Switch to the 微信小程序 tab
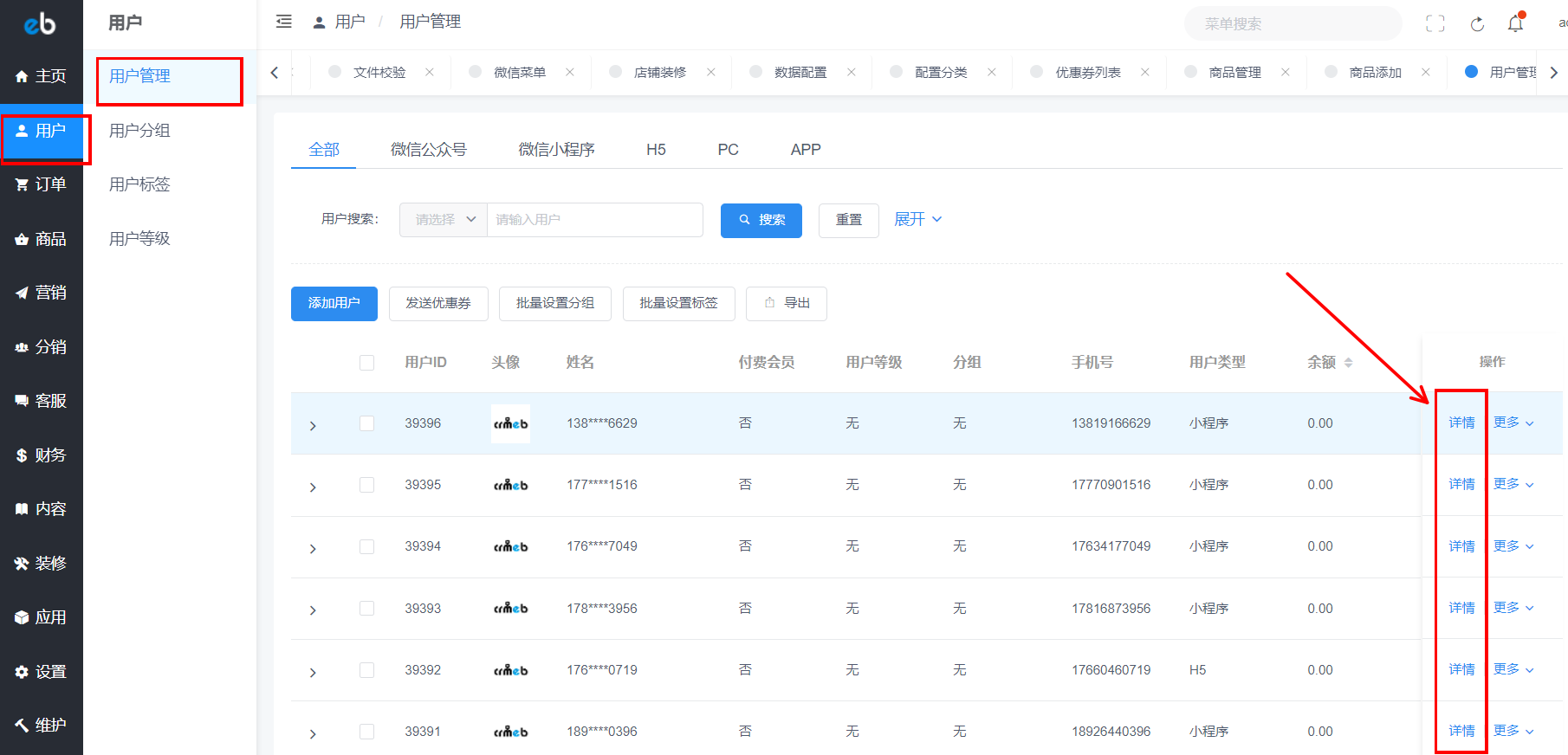The height and width of the screenshot is (755, 1568). coord(556,150)
